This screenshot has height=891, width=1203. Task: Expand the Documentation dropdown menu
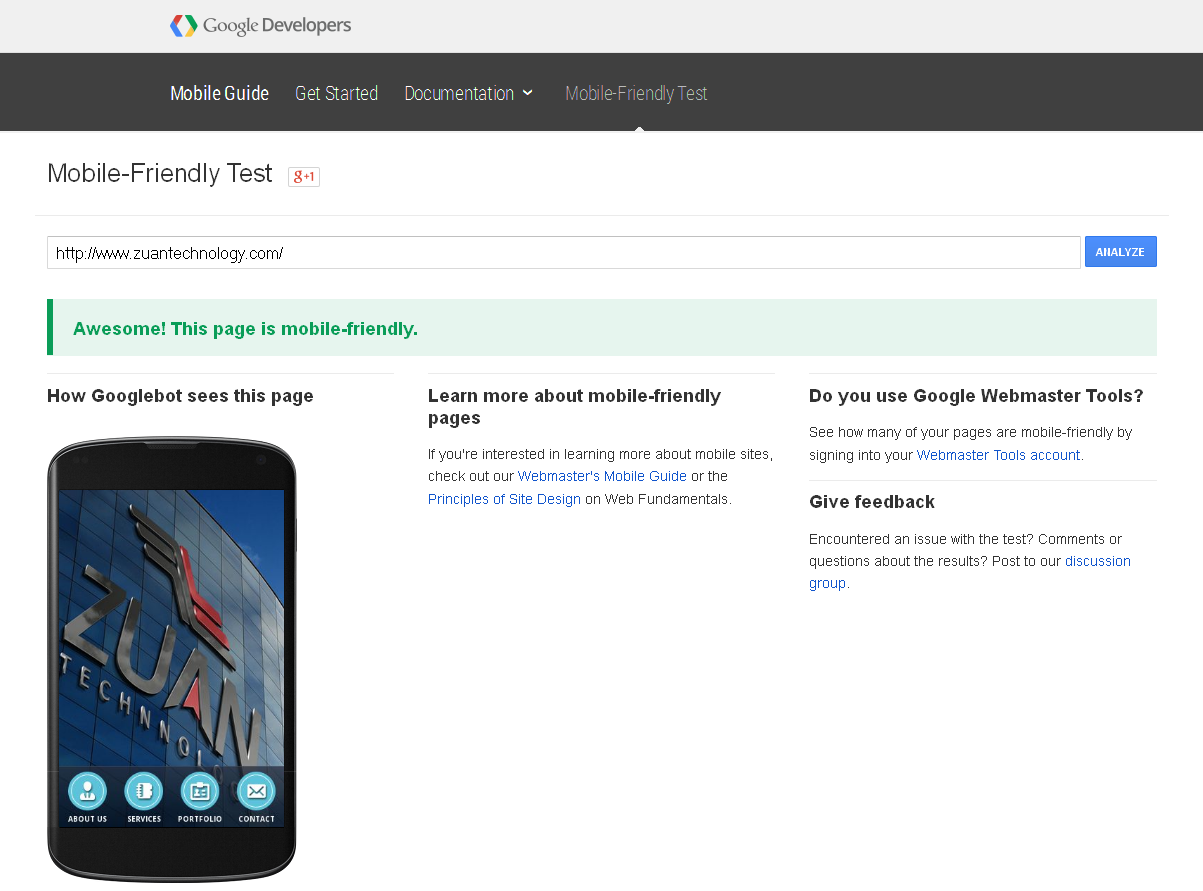point(468,93)
